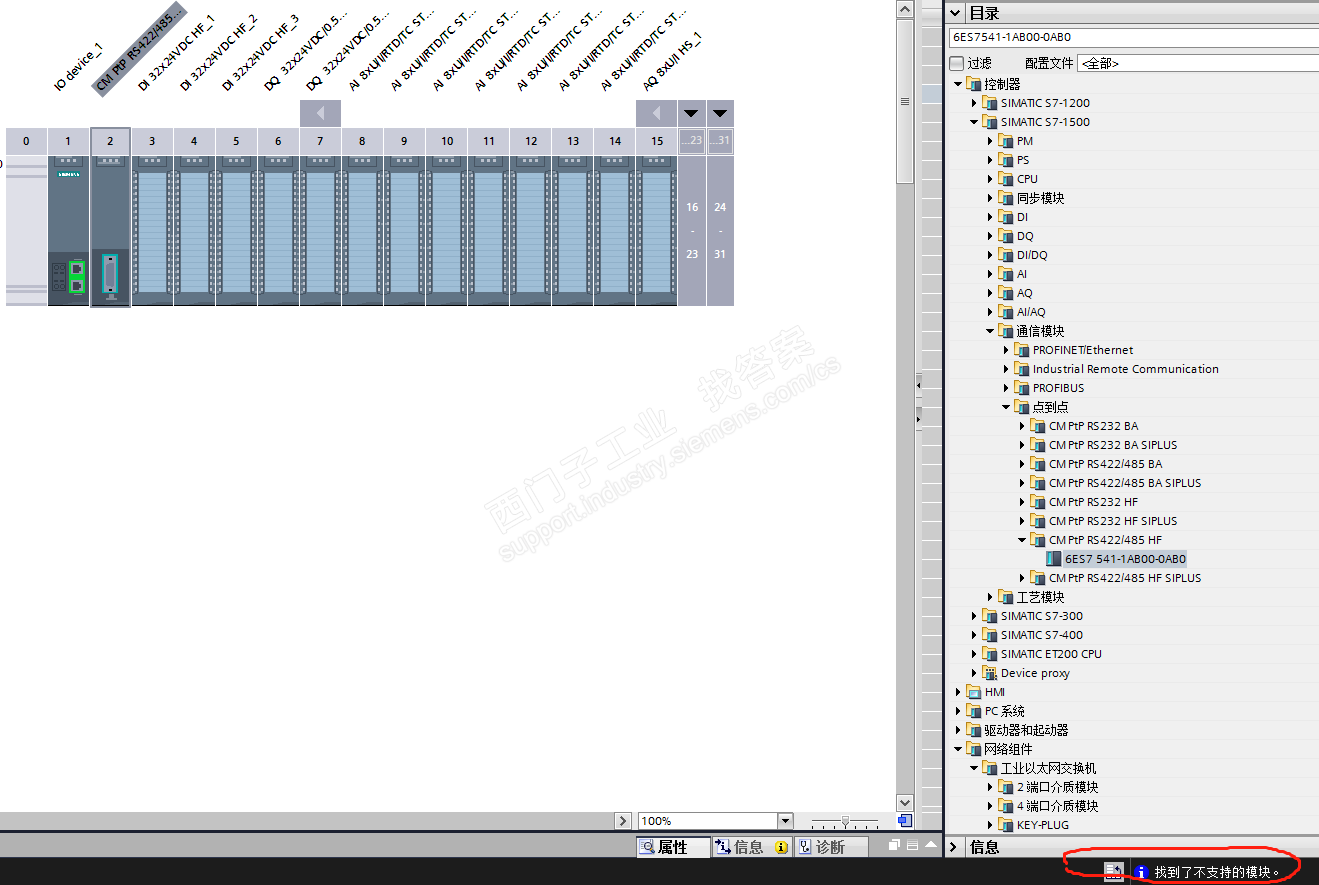Click the yellow info badge on 信息 tab

tap(781, 847)
